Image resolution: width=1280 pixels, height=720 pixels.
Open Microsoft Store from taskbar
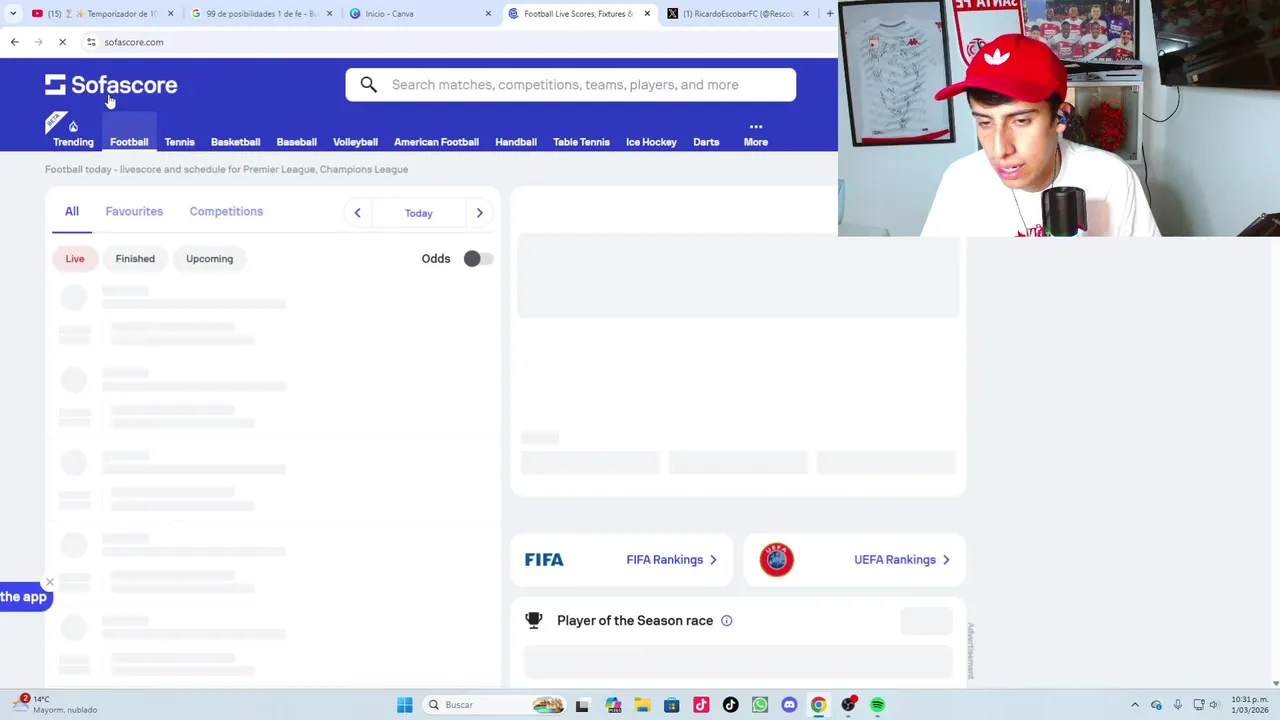tap(671, 705)
